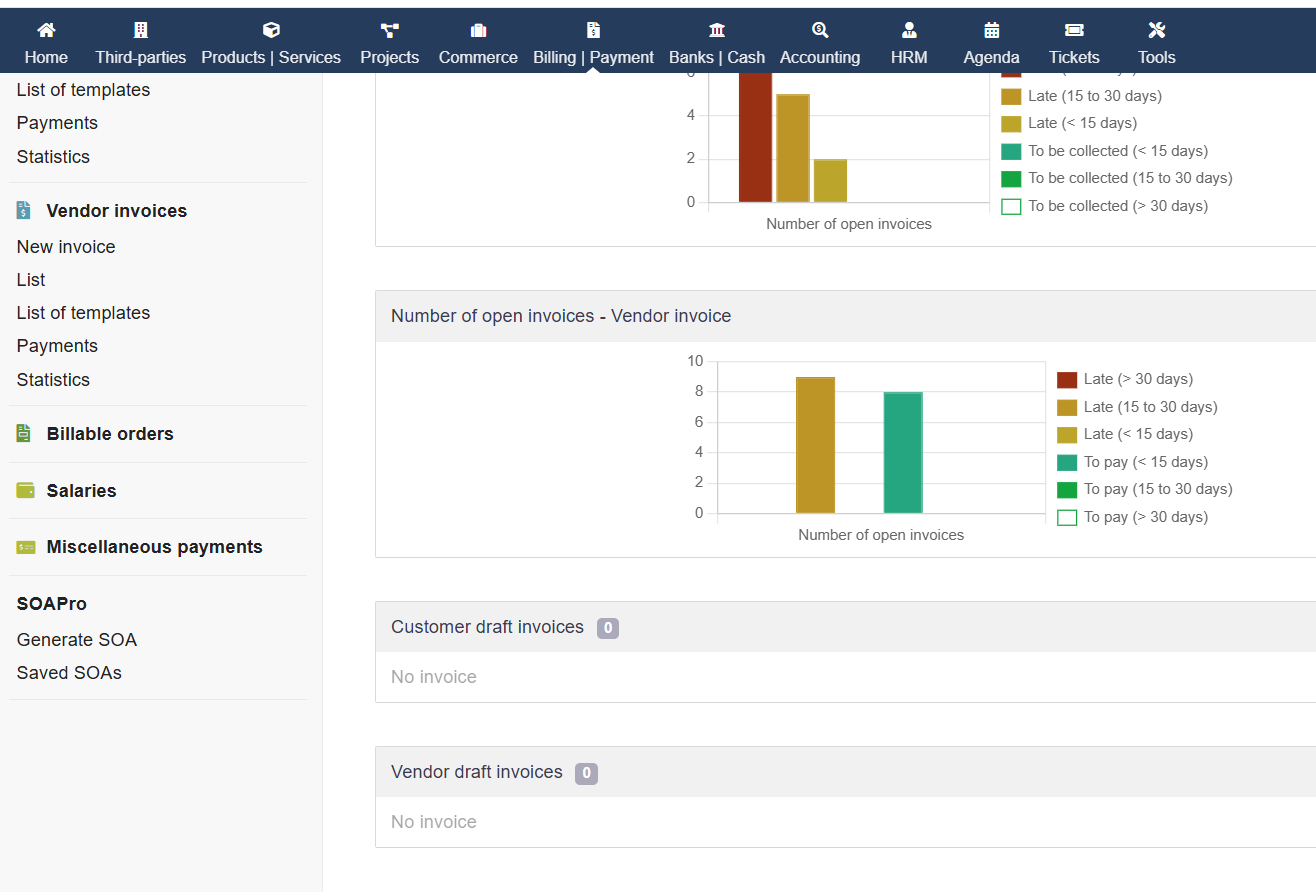Click the Customer draft invoices count badge

point(608,628)
